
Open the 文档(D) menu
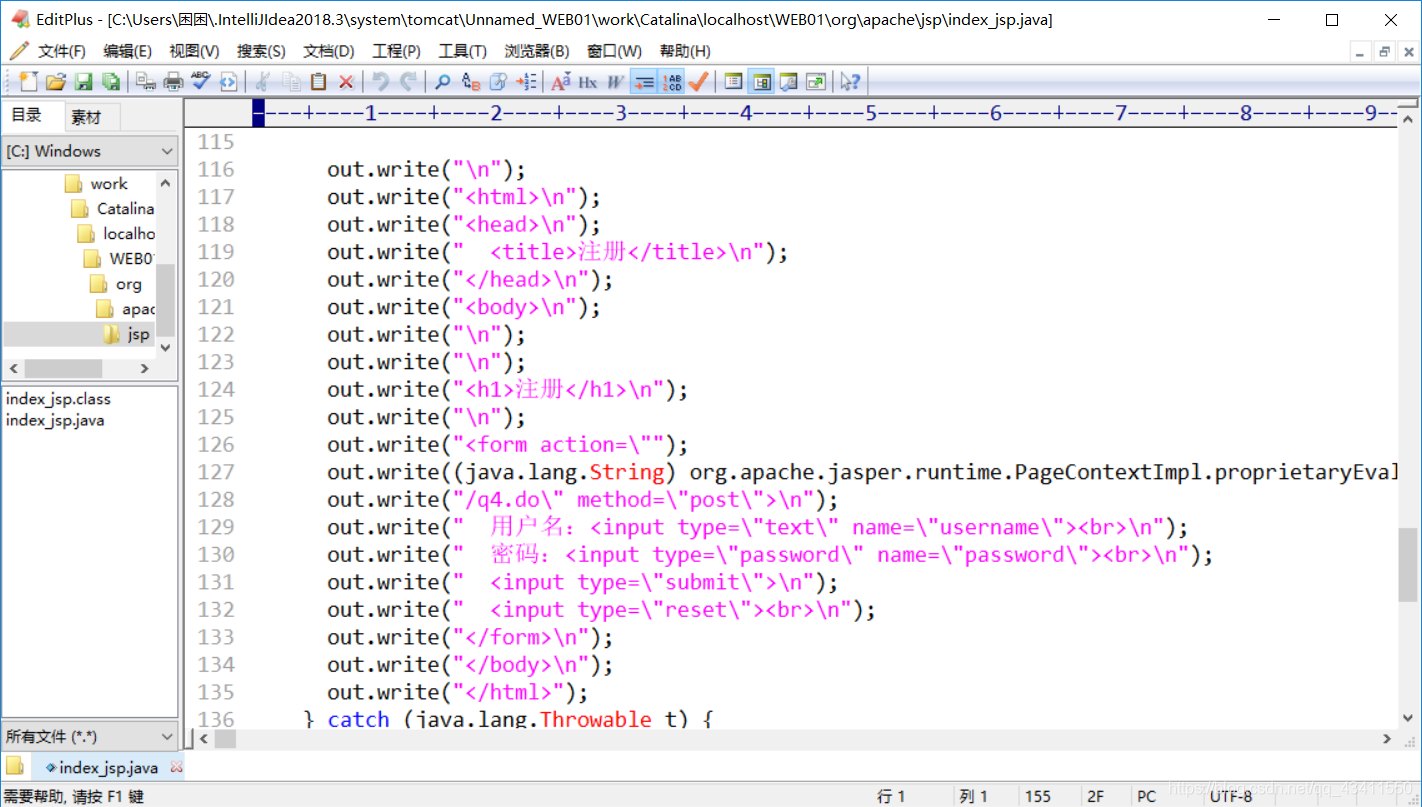pyautogui.click(x=329, y=51)
